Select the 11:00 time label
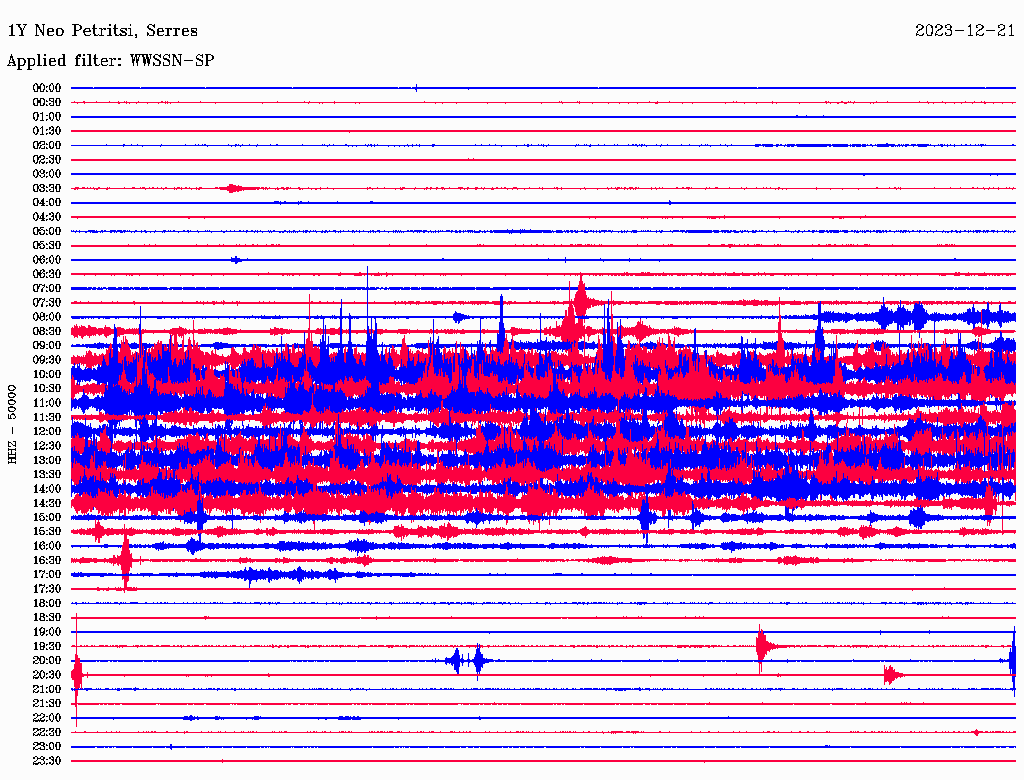Screen dimensions: 1024x780 [x=47, y=403]
